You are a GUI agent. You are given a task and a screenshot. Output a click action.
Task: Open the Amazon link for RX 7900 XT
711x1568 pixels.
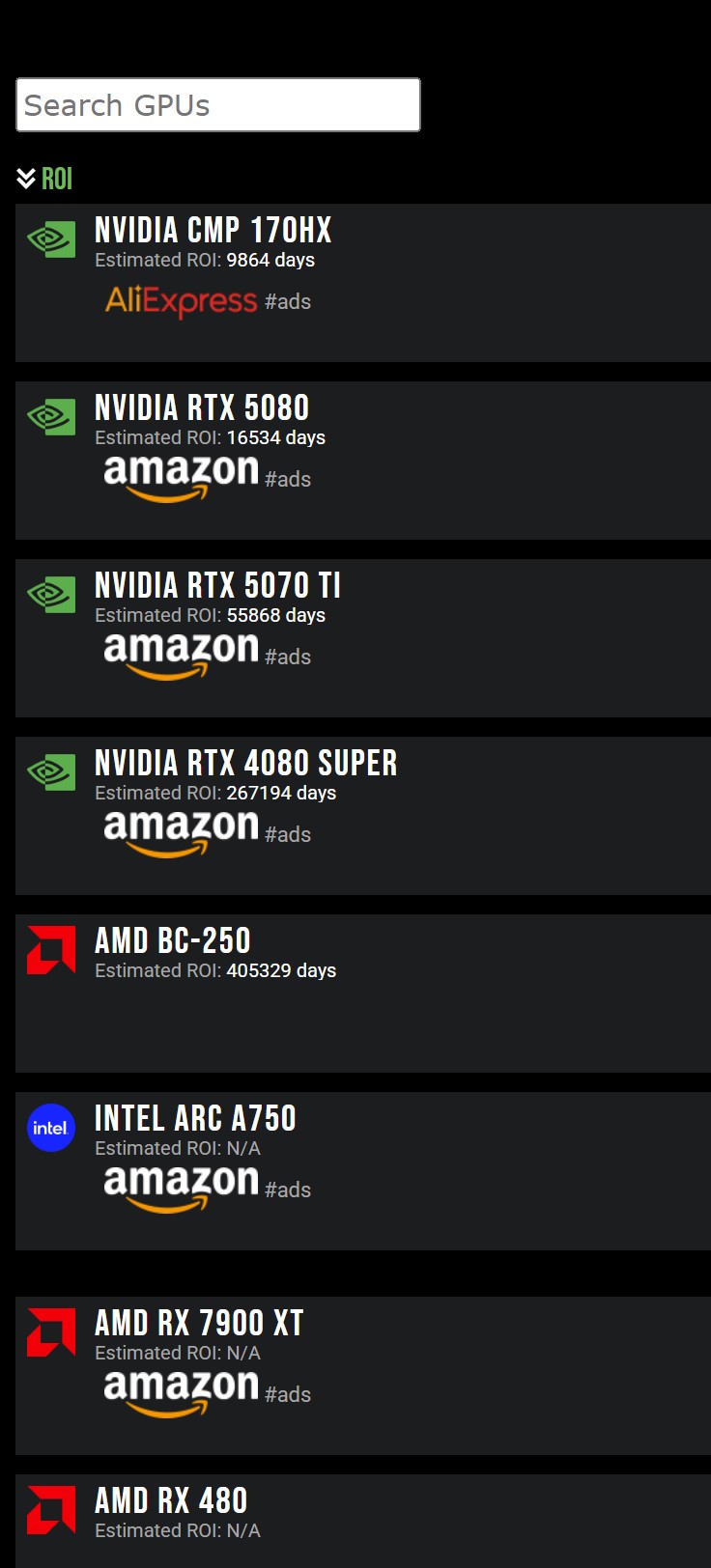181,1393
